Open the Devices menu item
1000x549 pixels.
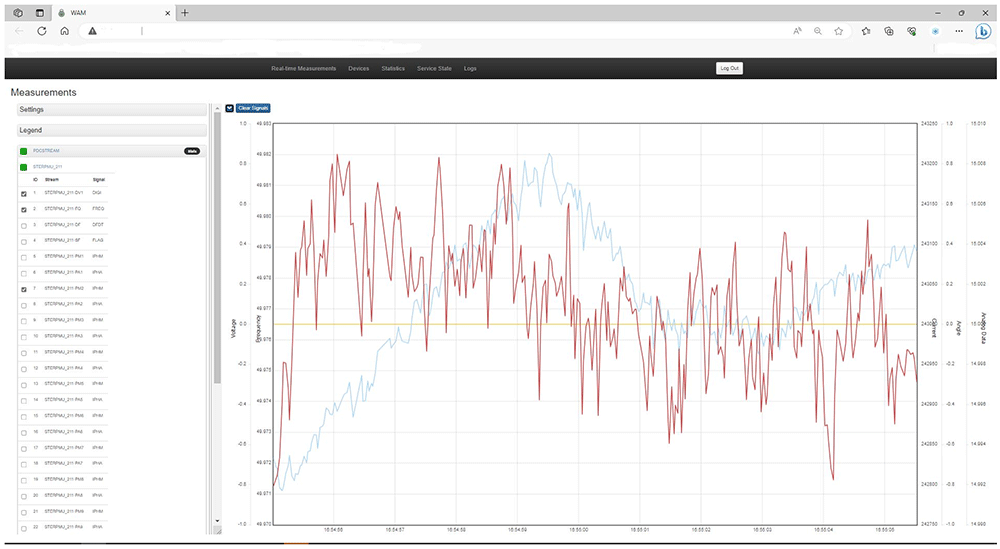tap(358, 68)
